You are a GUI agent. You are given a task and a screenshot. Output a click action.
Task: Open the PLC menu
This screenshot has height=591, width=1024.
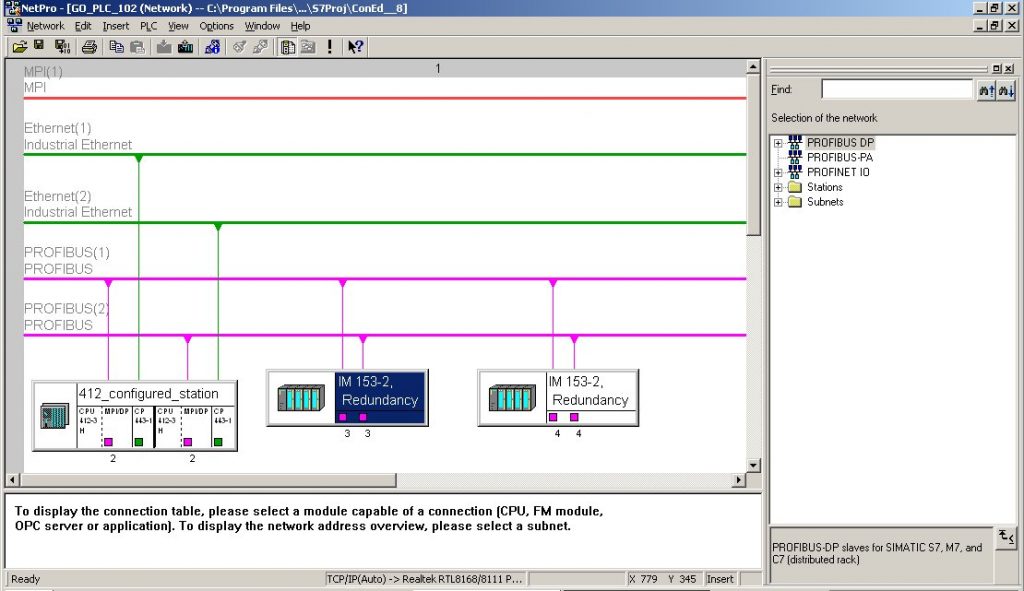147,26
